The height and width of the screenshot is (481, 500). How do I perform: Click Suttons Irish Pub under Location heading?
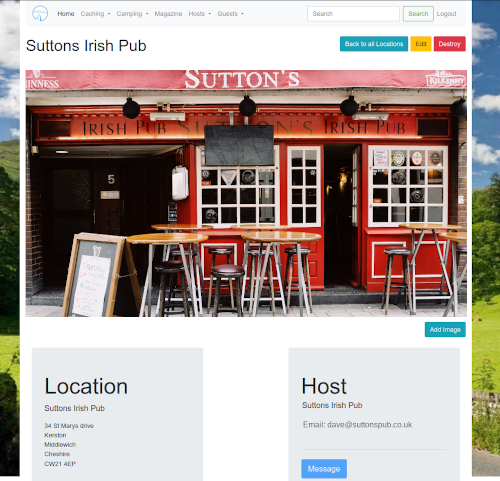point(75,408)
